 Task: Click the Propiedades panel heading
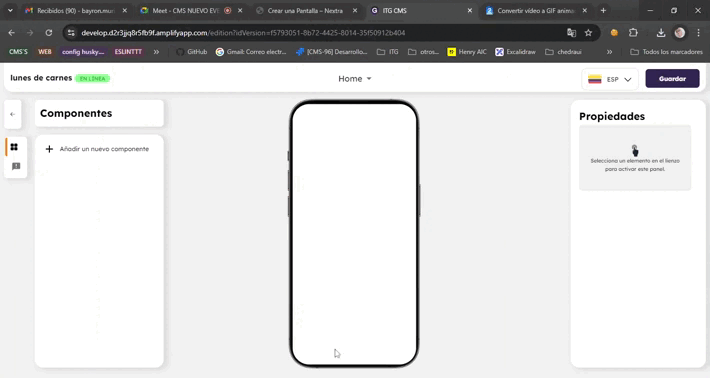(612, 116)
